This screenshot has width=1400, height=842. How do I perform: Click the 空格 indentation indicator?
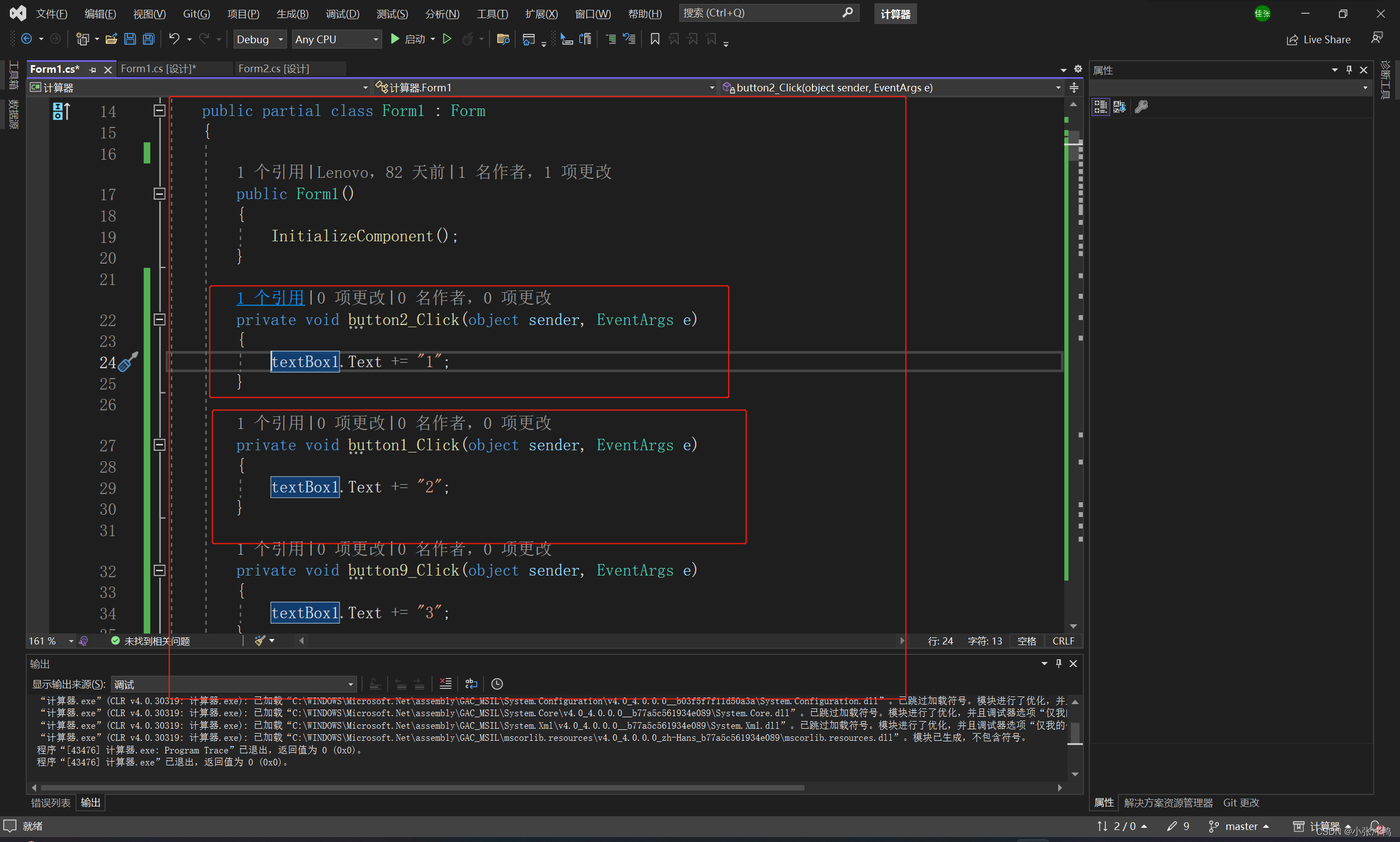tap(1026, 641)
